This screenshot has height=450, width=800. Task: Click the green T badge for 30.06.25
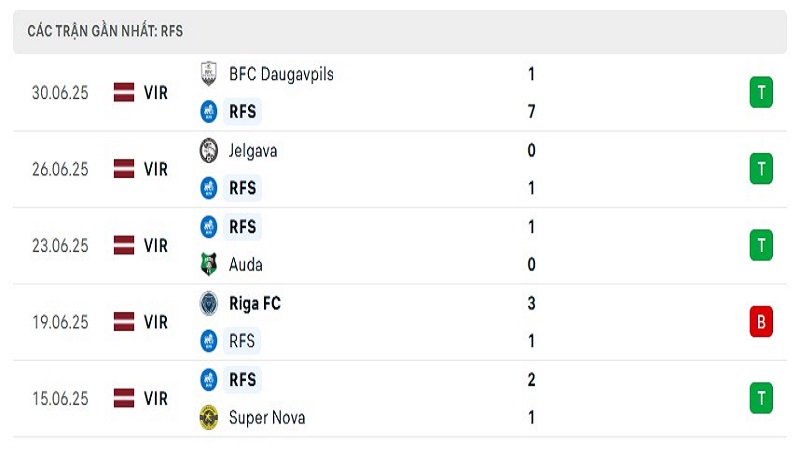point(761,92)
